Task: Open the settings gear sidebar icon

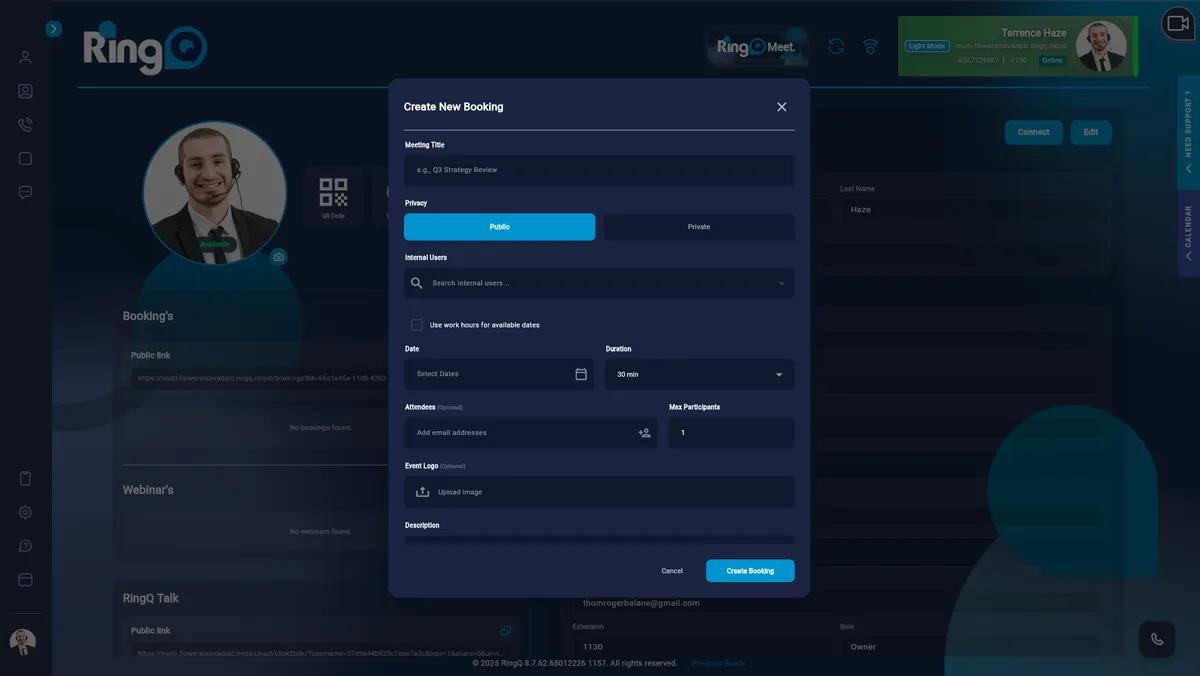Action: pyautogui.click(x=25, y=512)
